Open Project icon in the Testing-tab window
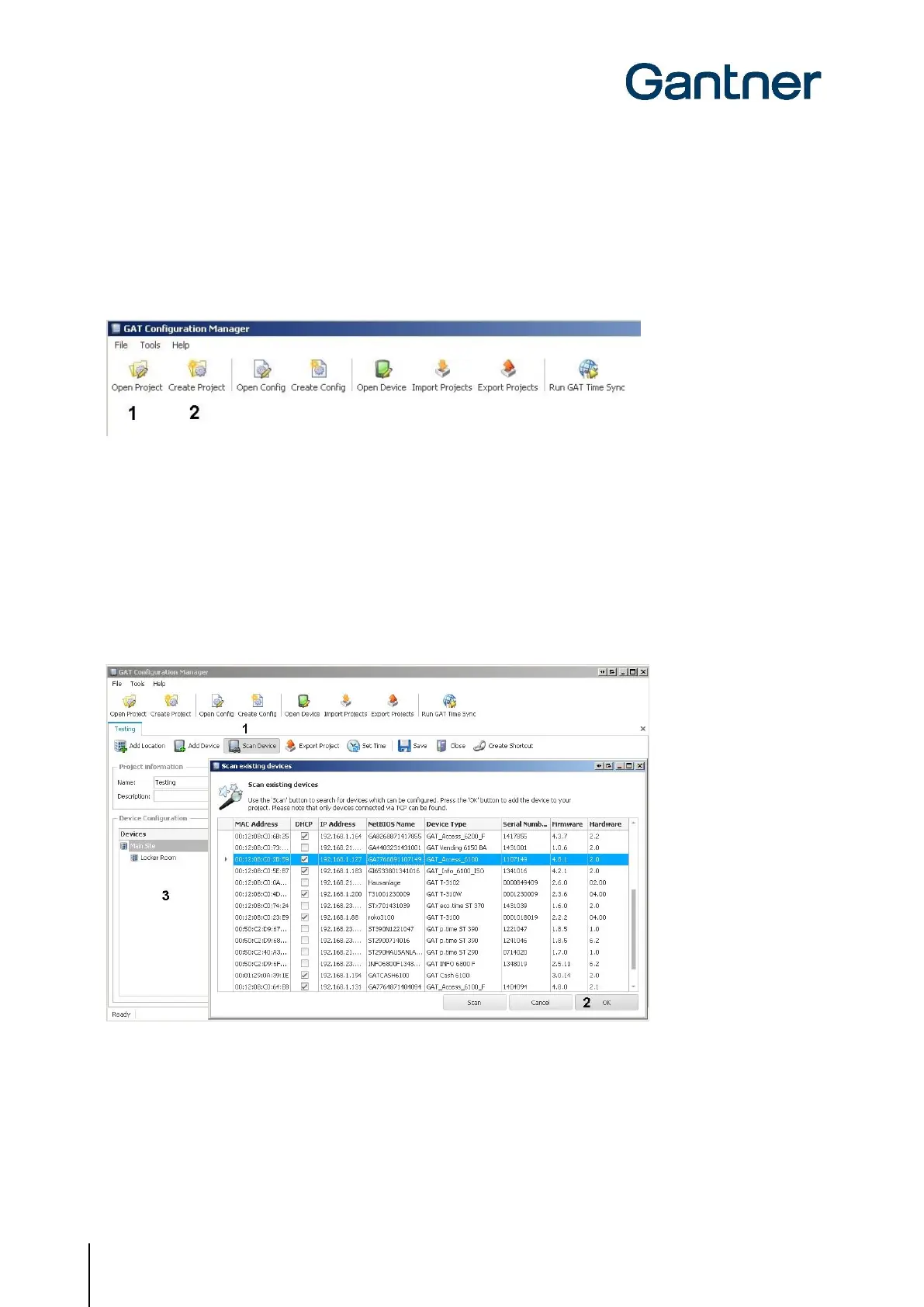The image size is (924, 1307). click(129, 701)
